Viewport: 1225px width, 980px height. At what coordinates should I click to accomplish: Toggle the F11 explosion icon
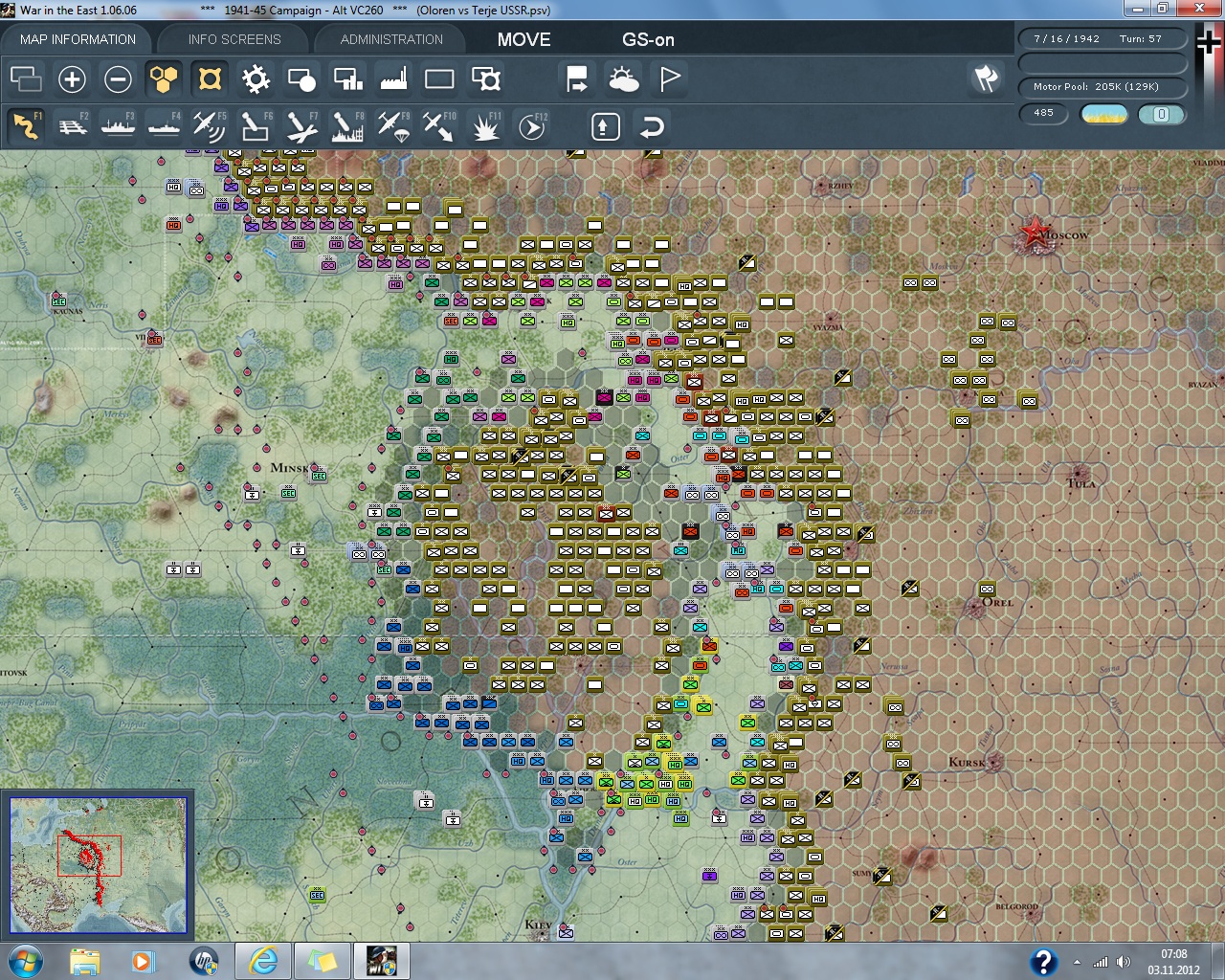[x=485, y=126]
